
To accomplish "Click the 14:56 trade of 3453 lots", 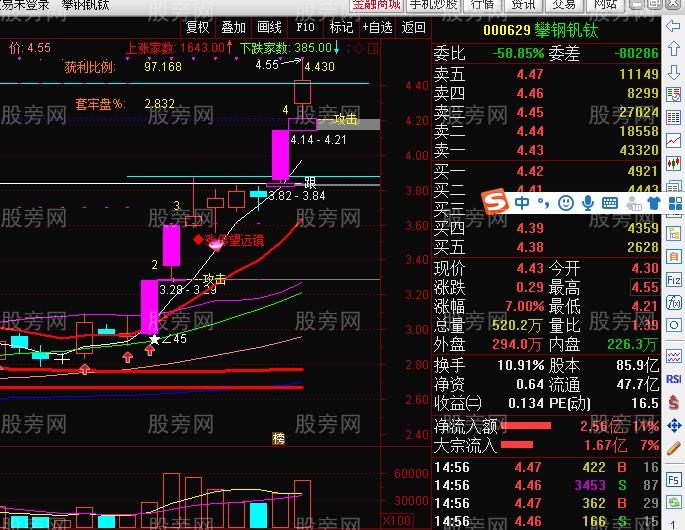I will (546, 485).
